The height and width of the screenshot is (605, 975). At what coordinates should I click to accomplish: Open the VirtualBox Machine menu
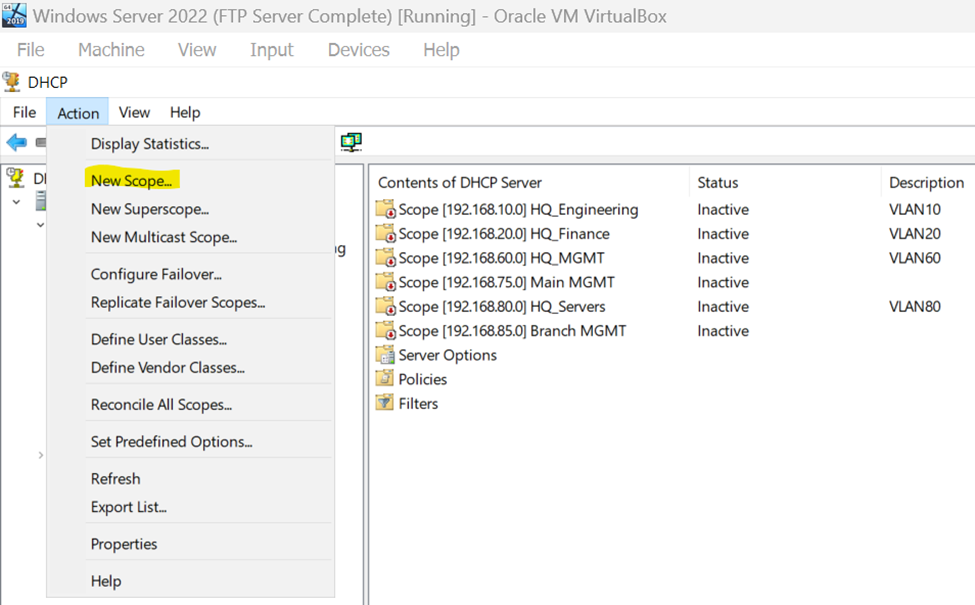pos(111,50)
